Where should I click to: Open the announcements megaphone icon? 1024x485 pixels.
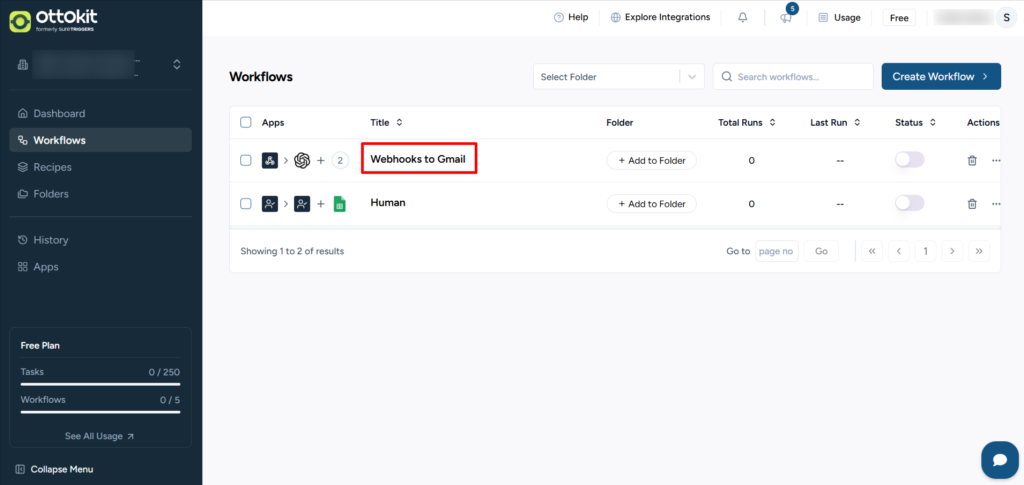tap(786, 17)
